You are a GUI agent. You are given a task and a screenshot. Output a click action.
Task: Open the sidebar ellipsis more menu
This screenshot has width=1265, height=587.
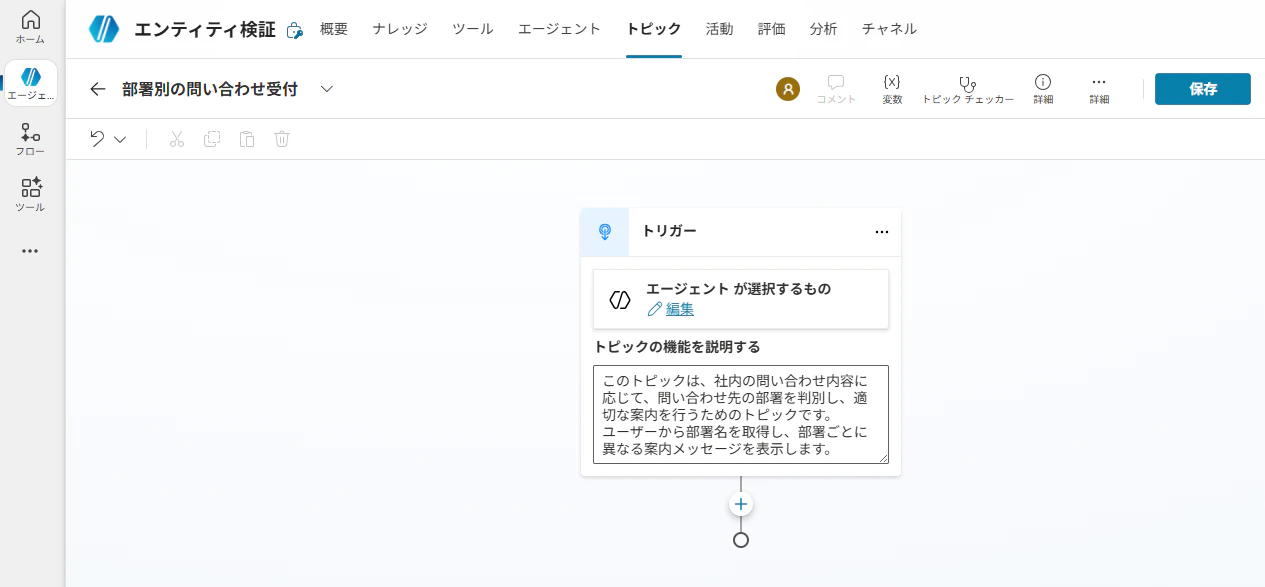30,251
